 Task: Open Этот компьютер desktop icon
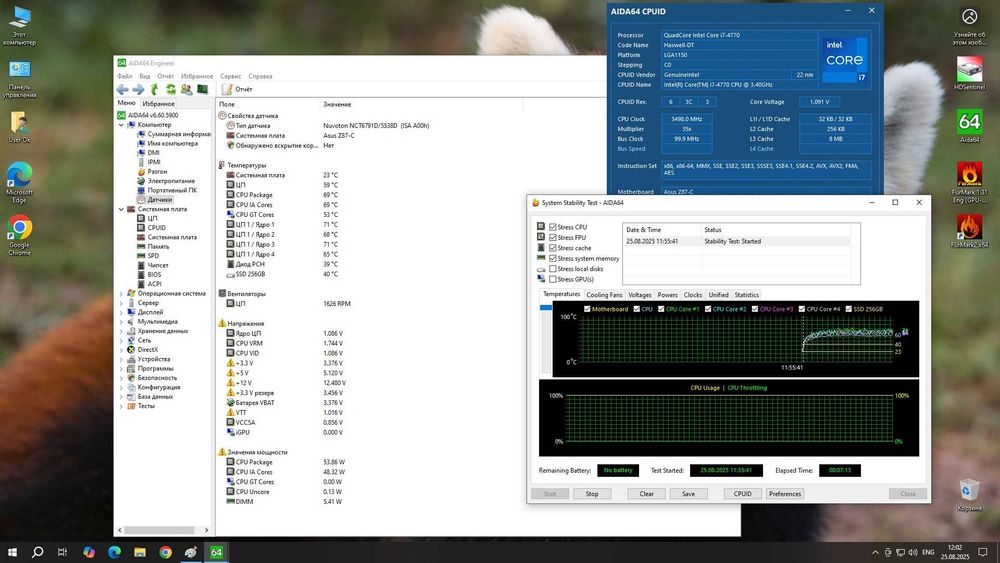point(19,26)
